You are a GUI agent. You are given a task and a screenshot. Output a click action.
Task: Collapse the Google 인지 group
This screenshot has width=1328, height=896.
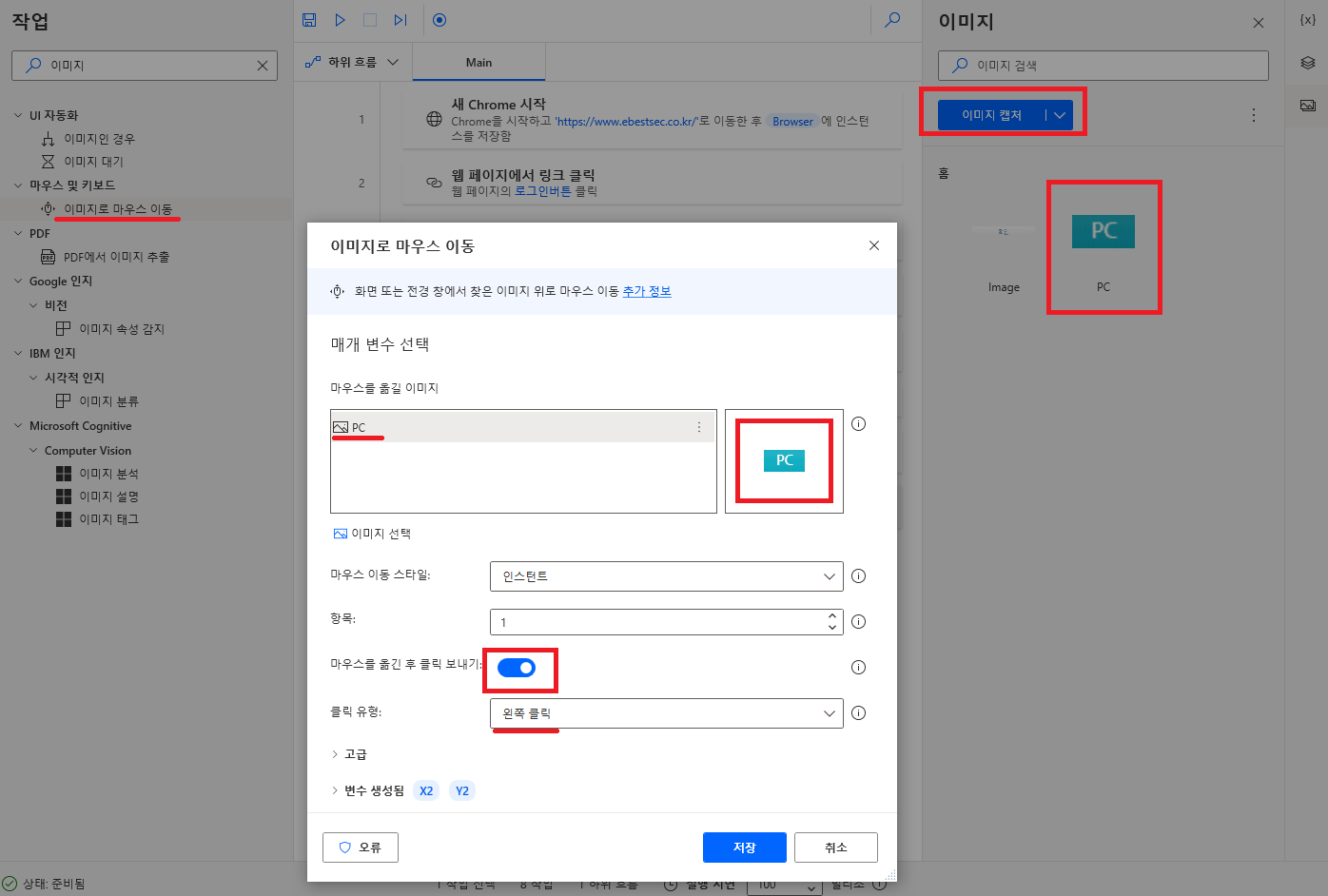click(18, 282)
